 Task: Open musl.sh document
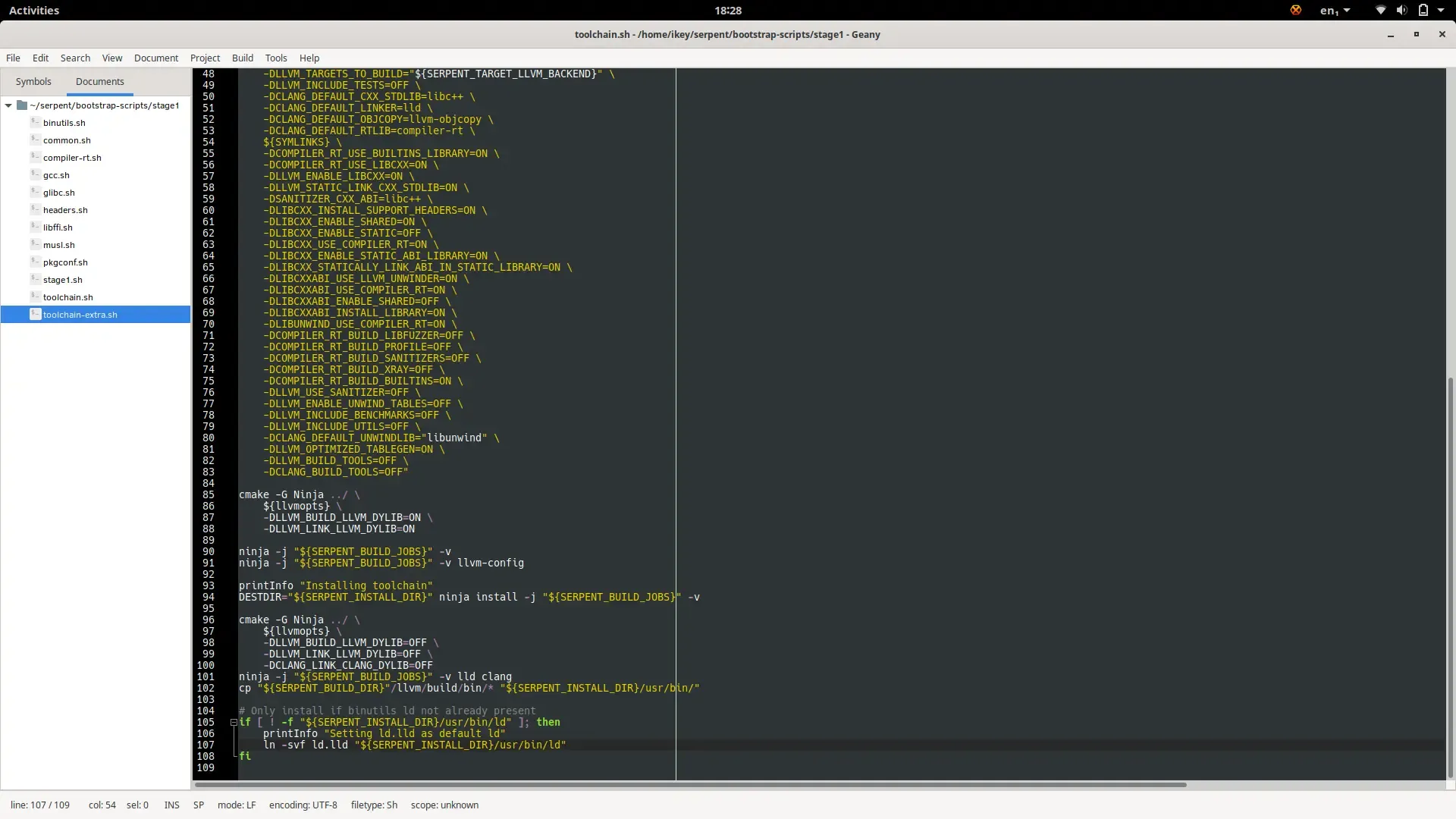[58, 245]
